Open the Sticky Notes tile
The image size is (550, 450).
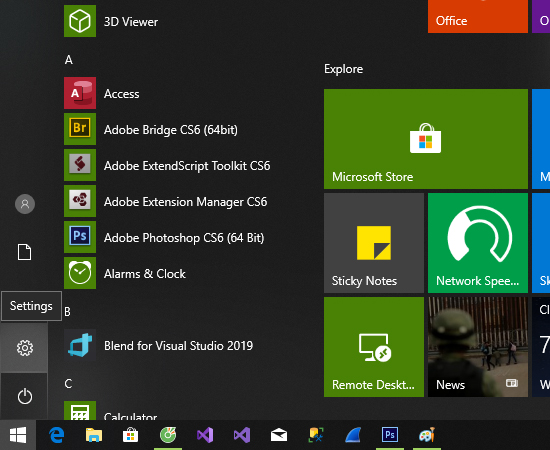click(x=374, y=243)
